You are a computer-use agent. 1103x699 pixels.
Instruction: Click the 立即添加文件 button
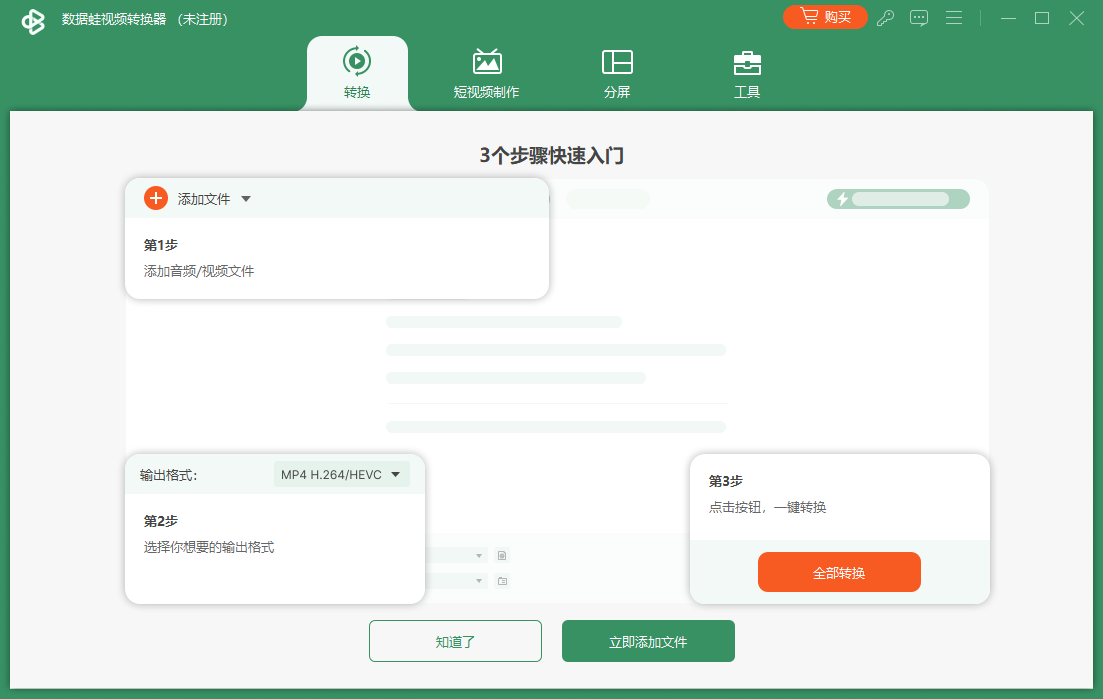[x=648, y=641]
